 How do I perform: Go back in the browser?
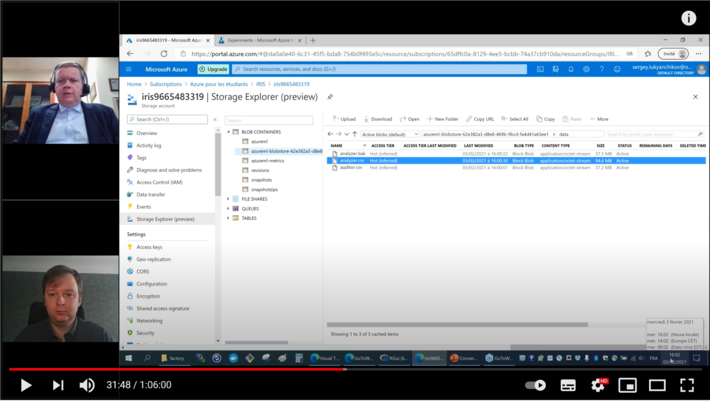tap(130, 54)
